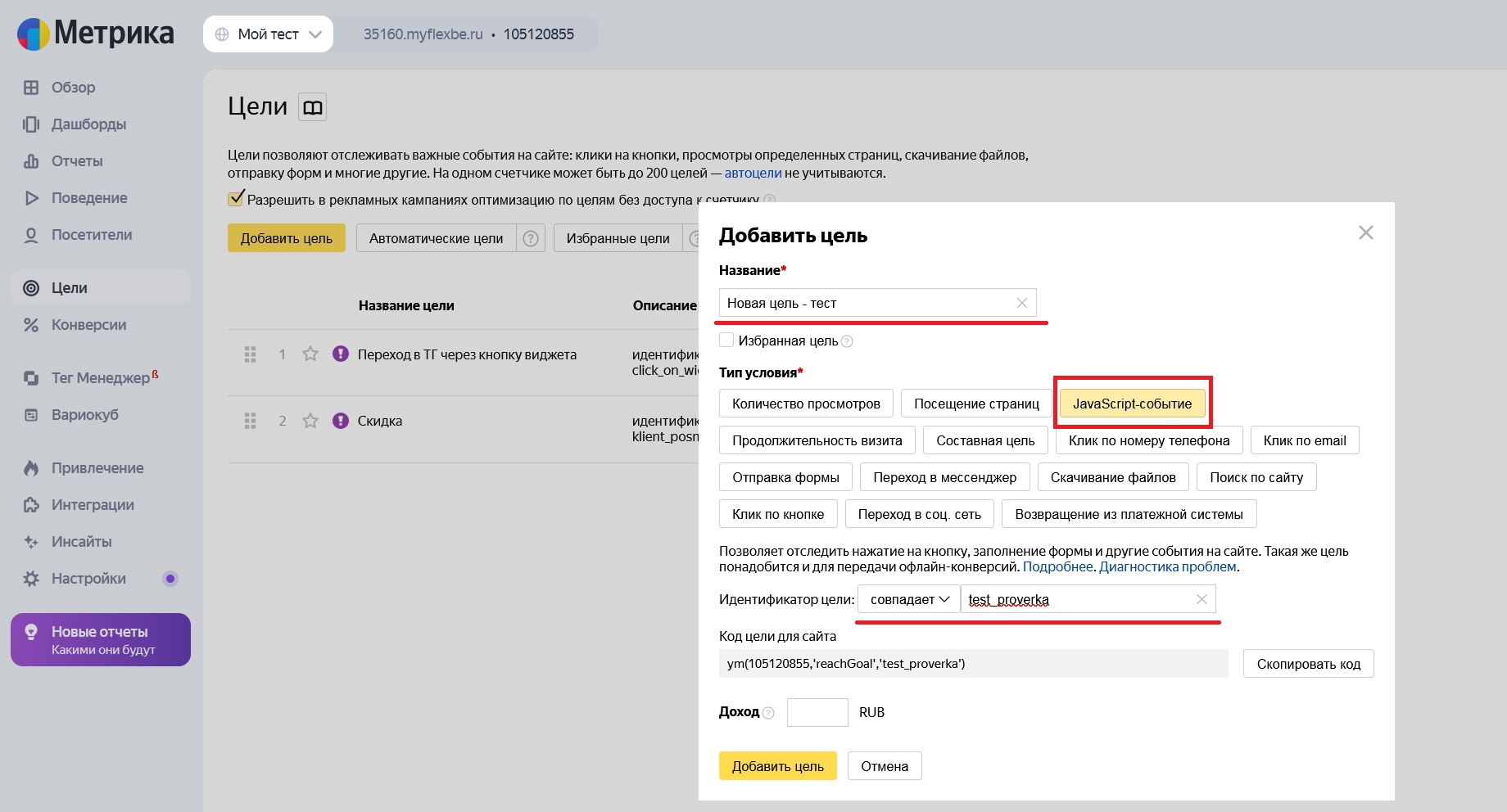Star the Переход в ТГ goal

click(x=310, y=354)
